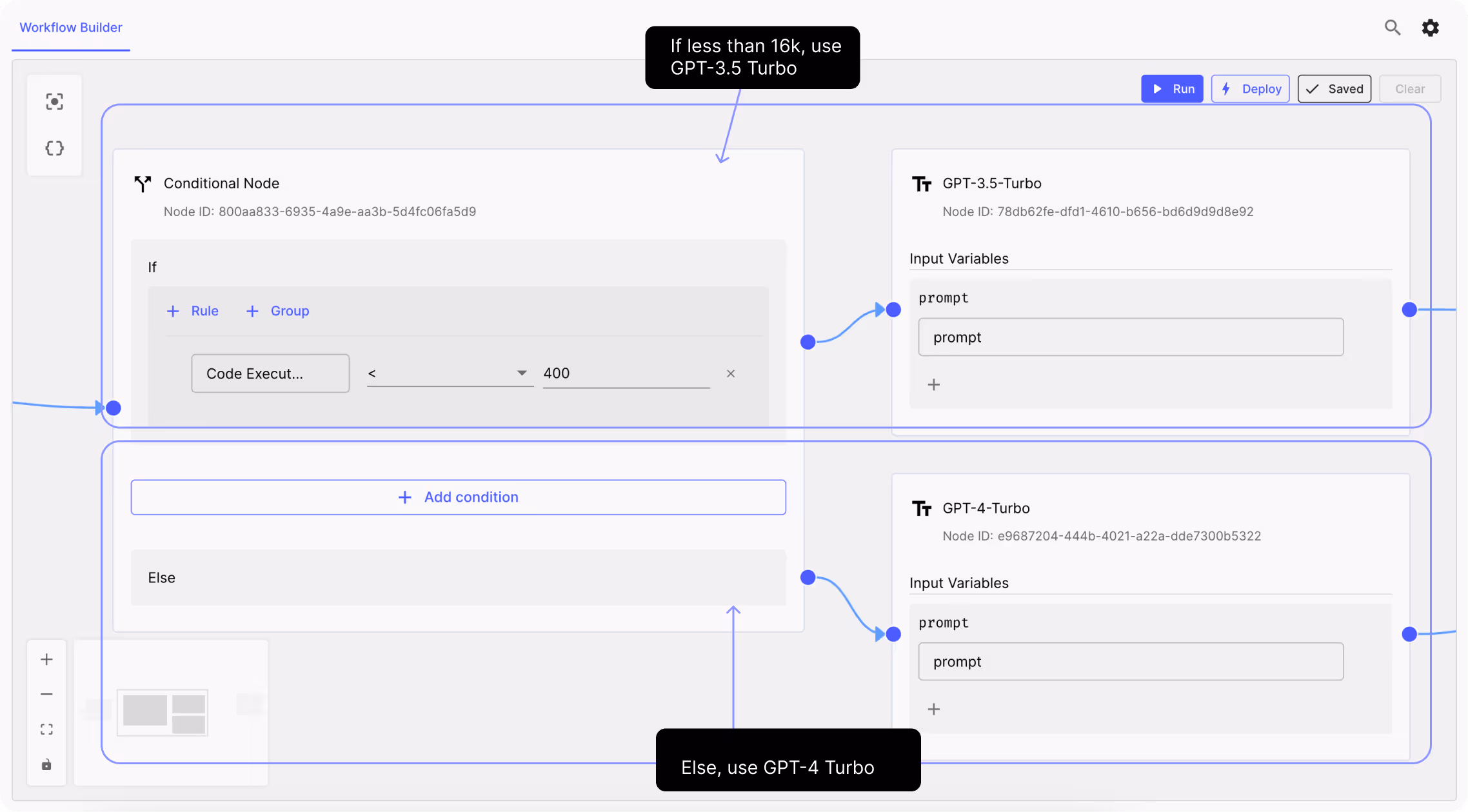The image size is (1468, 812).
Task: Switch to the Workflow Builder tab
Action: tap(71, 27)
